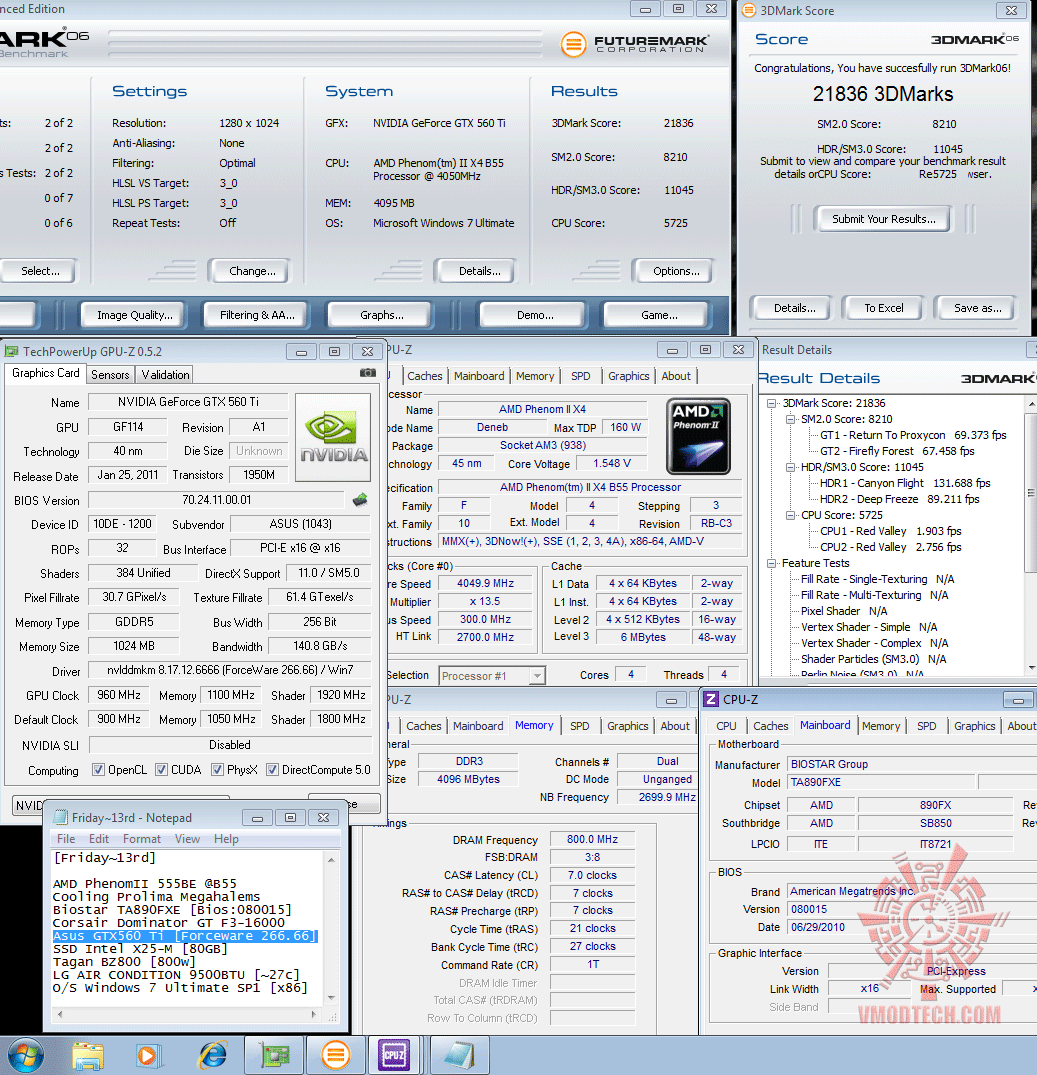The height and width of the screenshot is (1075, 1037).
Task: Click the 3DMark Score window title icon
Action: 749,10
